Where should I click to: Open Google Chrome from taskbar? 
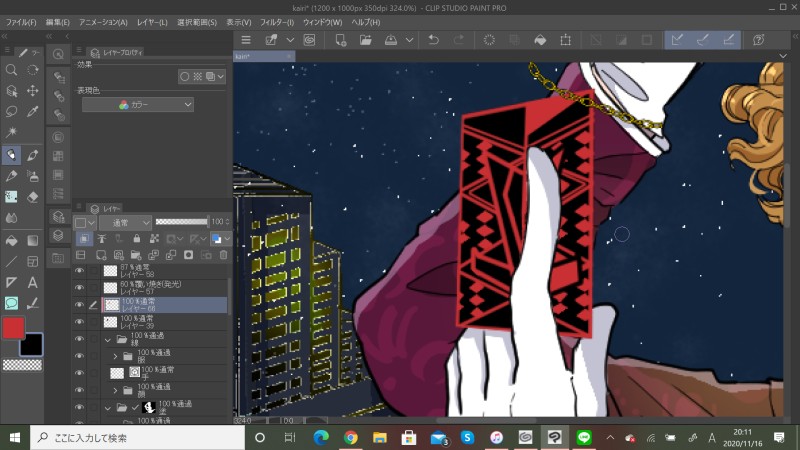[x=350, y=438]
